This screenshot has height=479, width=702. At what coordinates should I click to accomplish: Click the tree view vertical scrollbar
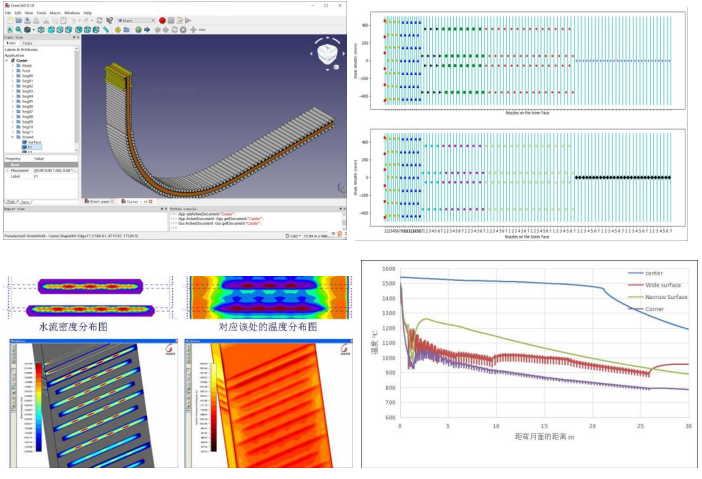click(77, 98)
